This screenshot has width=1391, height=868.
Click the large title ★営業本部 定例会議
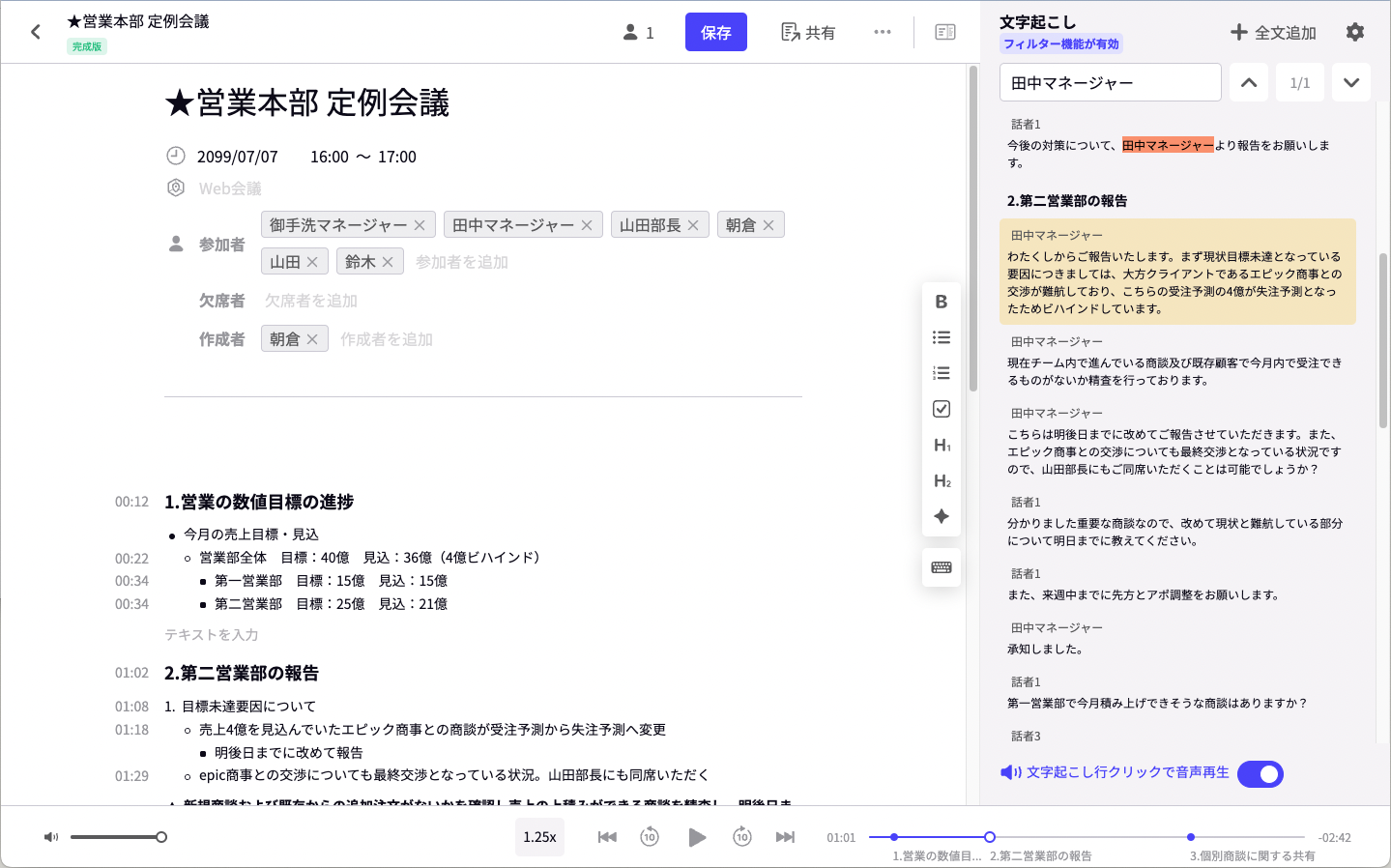point(306,102)
